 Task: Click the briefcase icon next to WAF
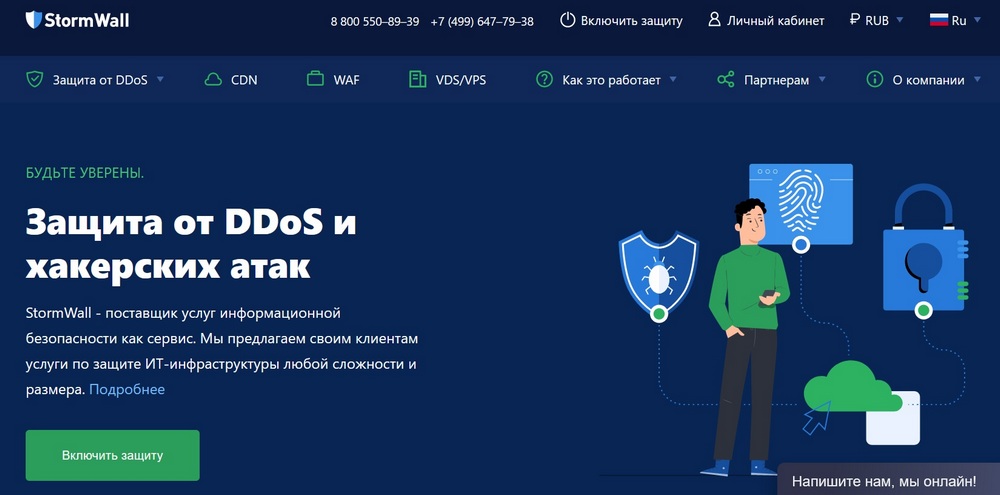(315, 80)
